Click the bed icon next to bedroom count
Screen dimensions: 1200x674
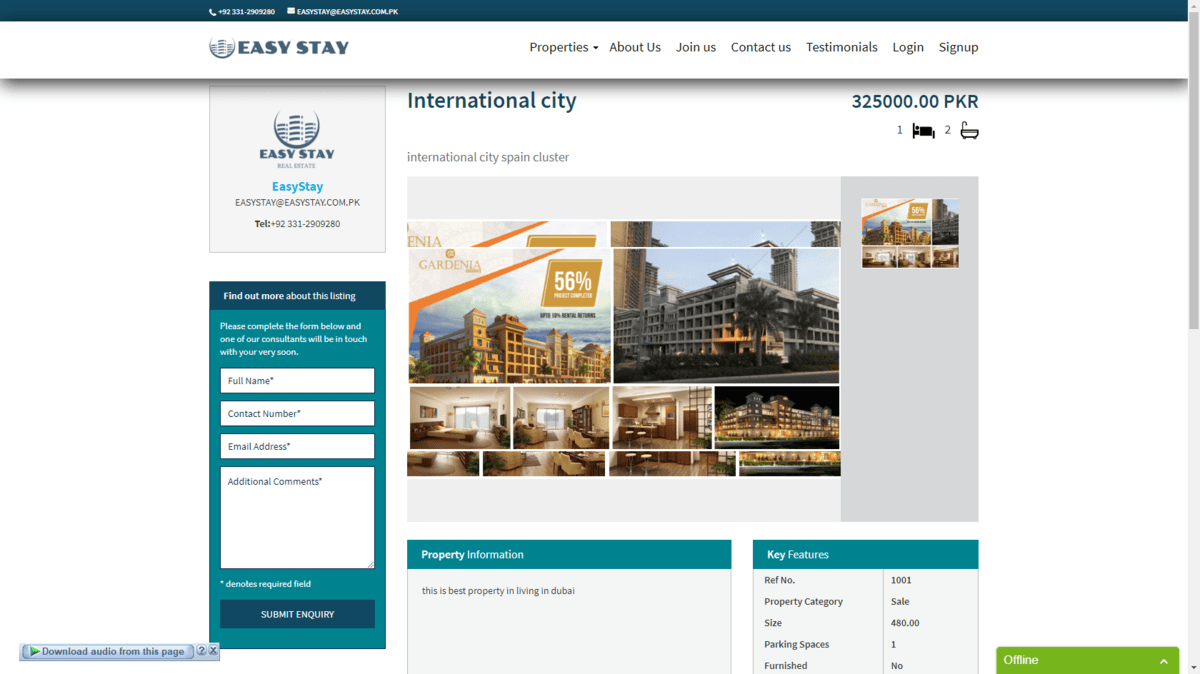pyautogui.click(x=923, y=131)
